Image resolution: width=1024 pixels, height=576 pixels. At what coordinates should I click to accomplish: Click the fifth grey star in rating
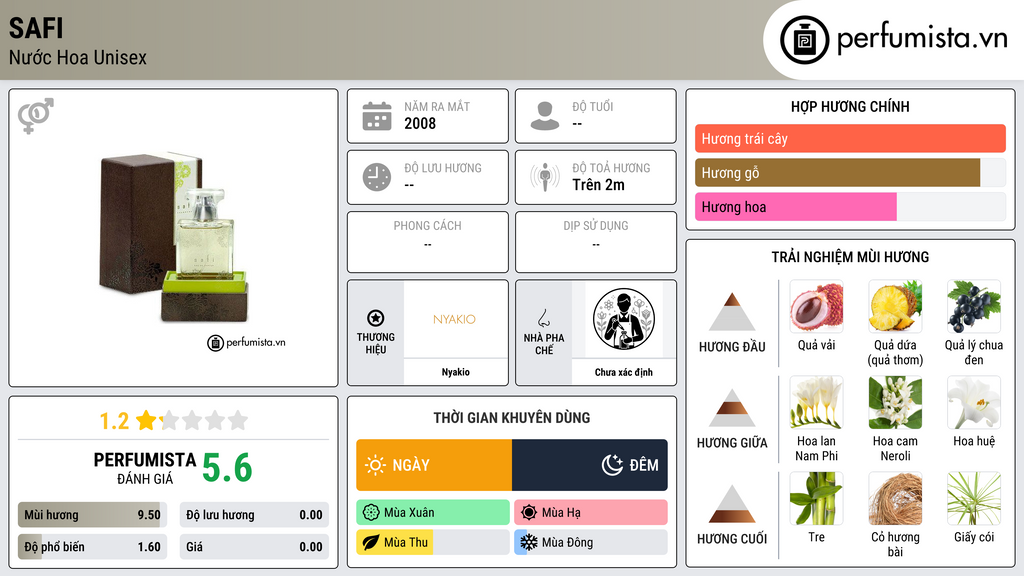click(x=238, y=420)
